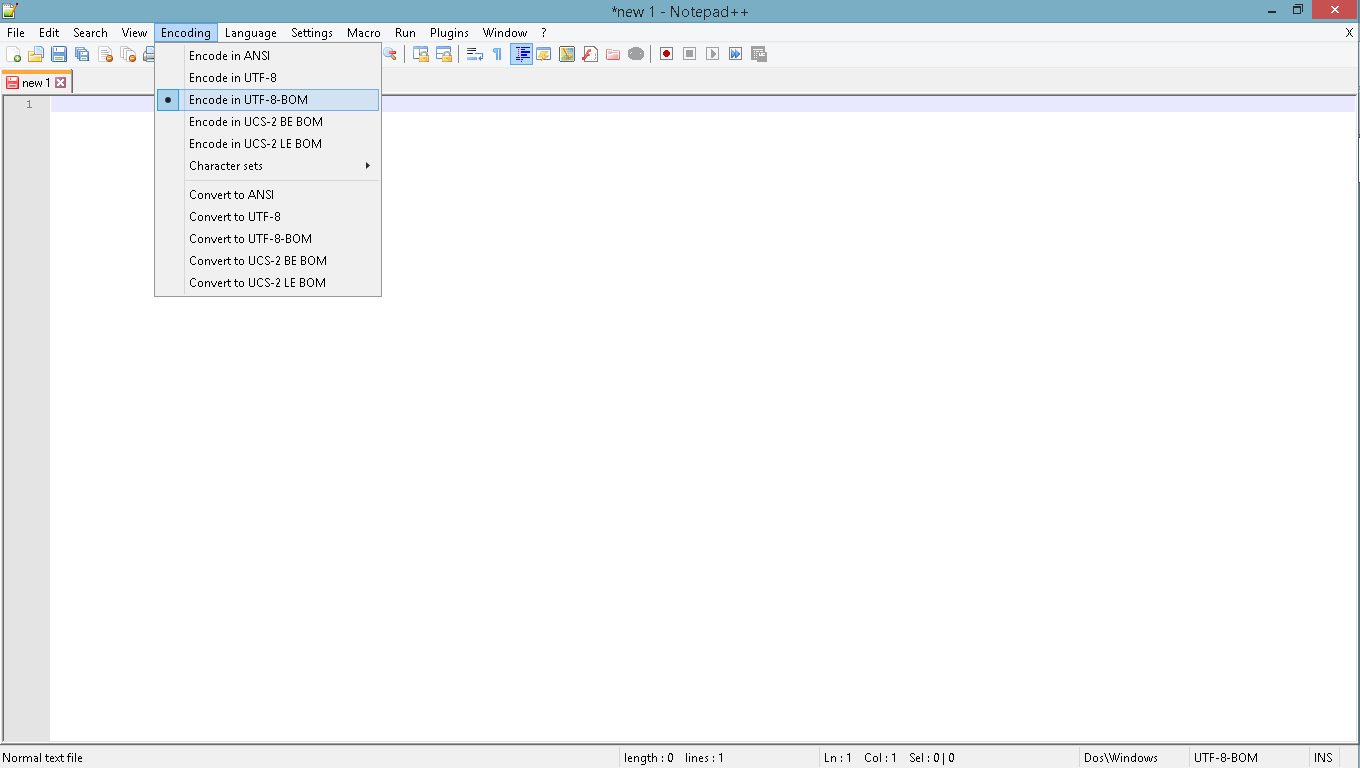The height and width of the screenshot is (768, 1360).
Task: Toggle the Word wrap toolbar icon
Action: click(475, 54)
